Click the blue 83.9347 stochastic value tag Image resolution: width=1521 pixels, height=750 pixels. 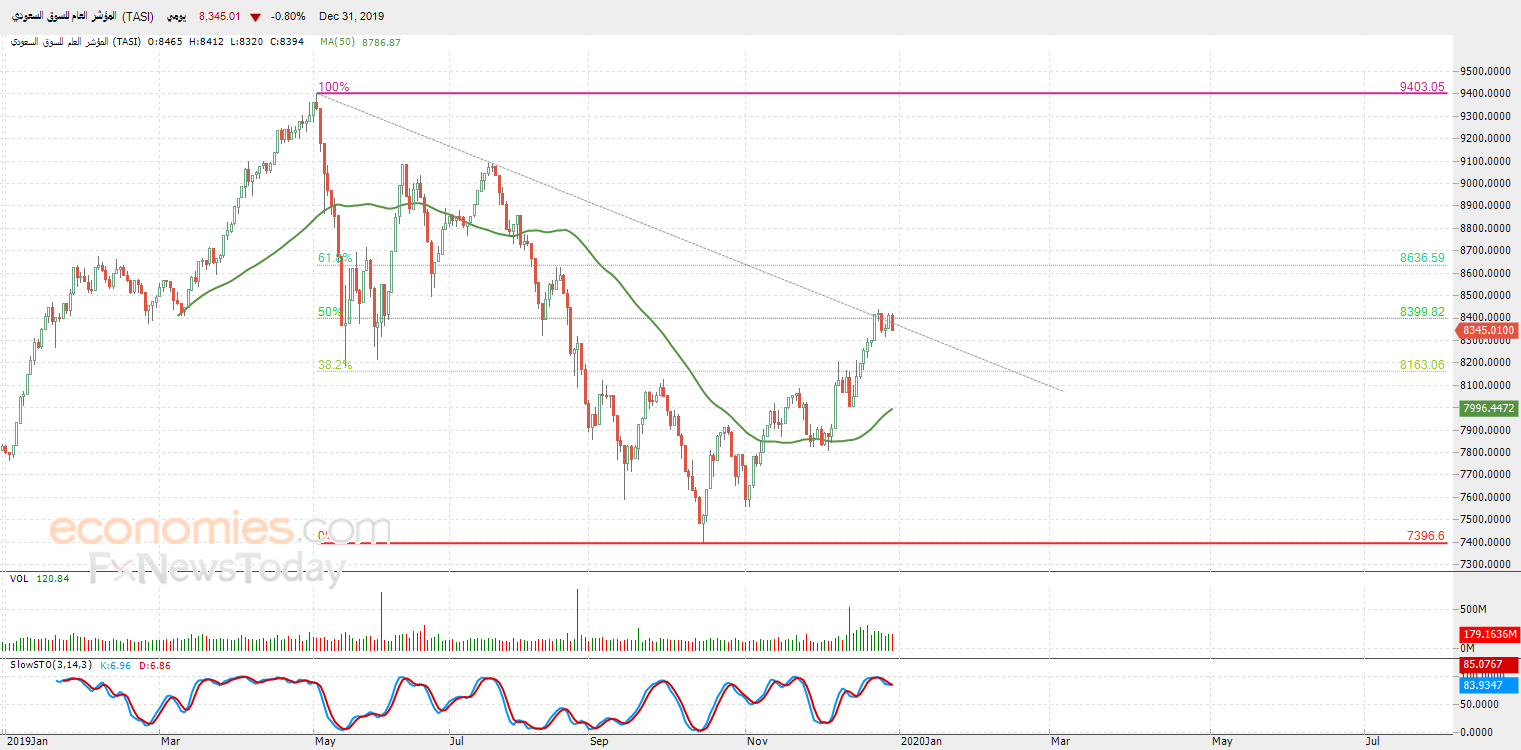click(x=1489, y=685)
